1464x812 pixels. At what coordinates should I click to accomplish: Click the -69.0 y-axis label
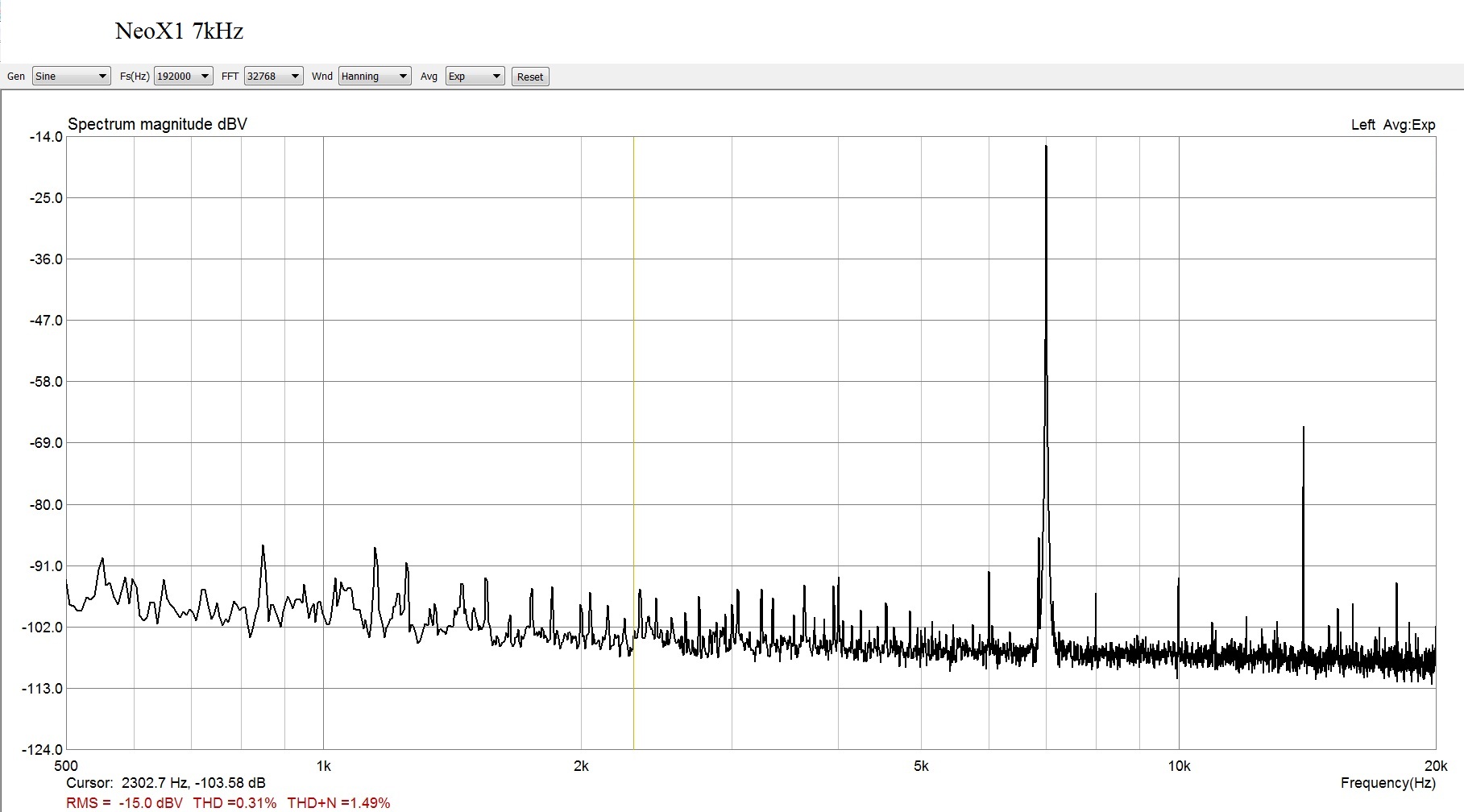46,443
